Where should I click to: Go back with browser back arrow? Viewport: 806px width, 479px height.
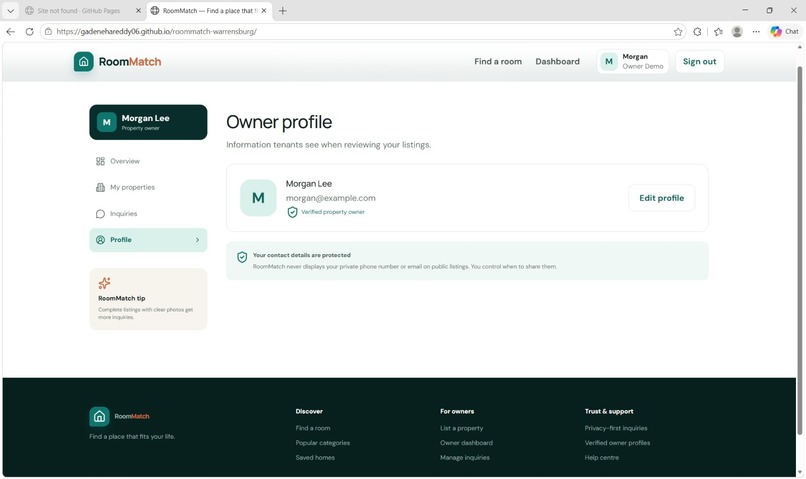point(10,32)
